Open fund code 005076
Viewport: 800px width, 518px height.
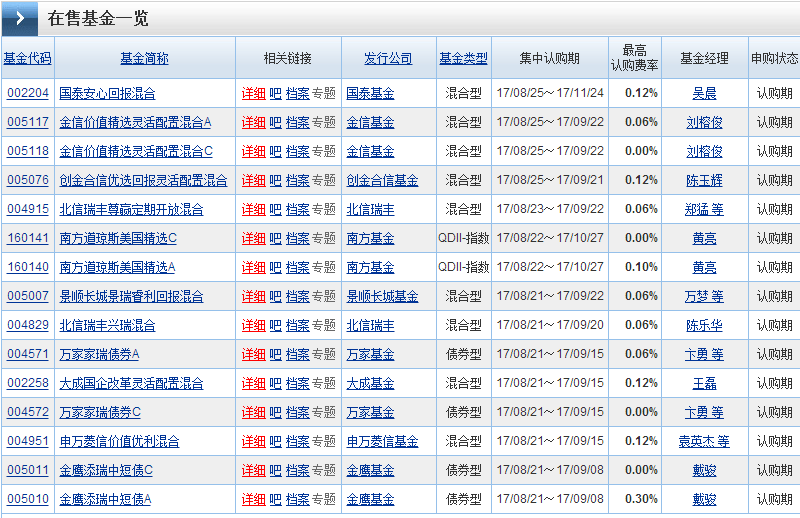click(x=28, y=180)
